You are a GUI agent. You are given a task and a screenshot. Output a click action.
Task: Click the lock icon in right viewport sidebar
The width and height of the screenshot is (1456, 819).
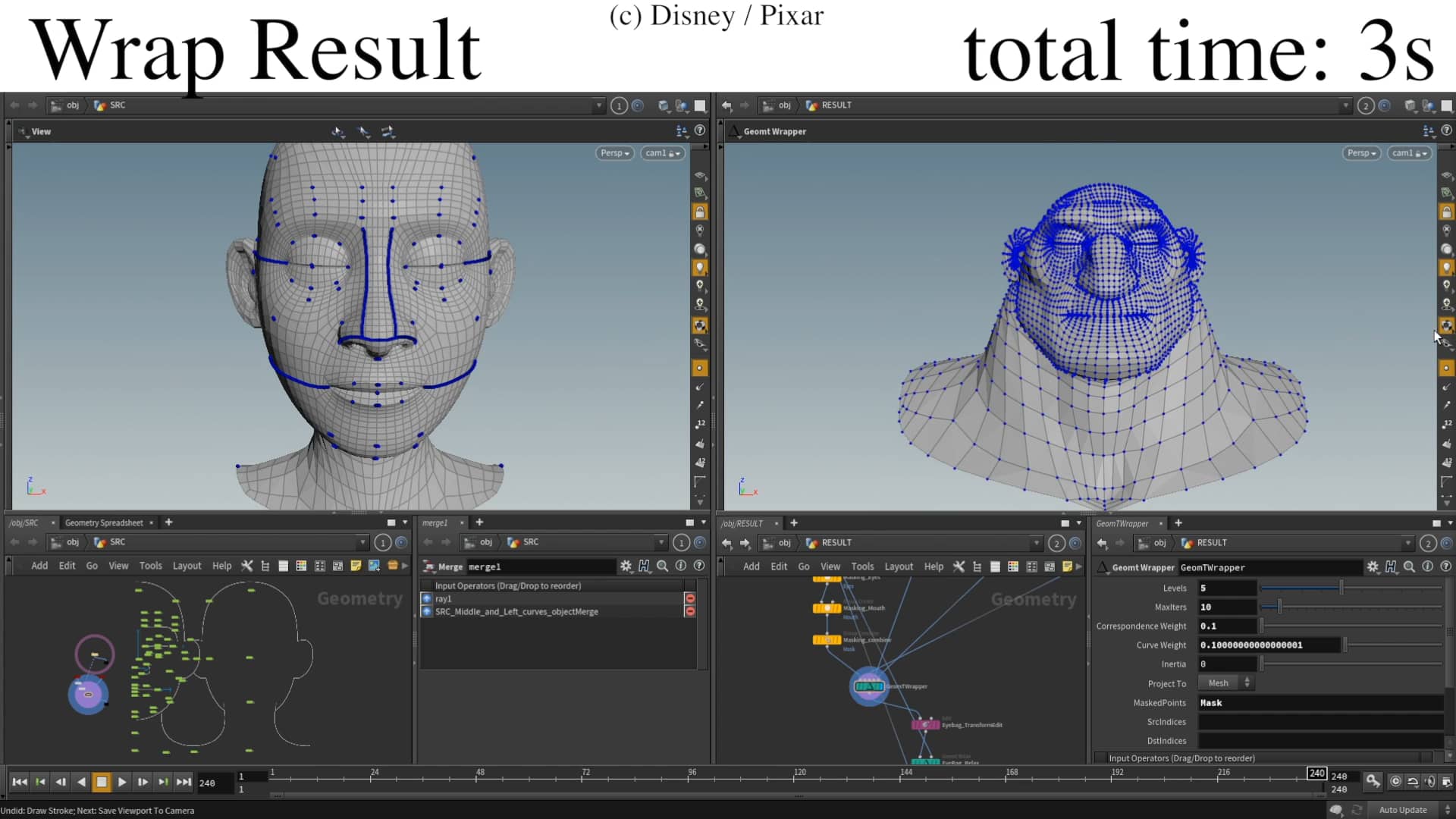click(x=1446, y=212)
